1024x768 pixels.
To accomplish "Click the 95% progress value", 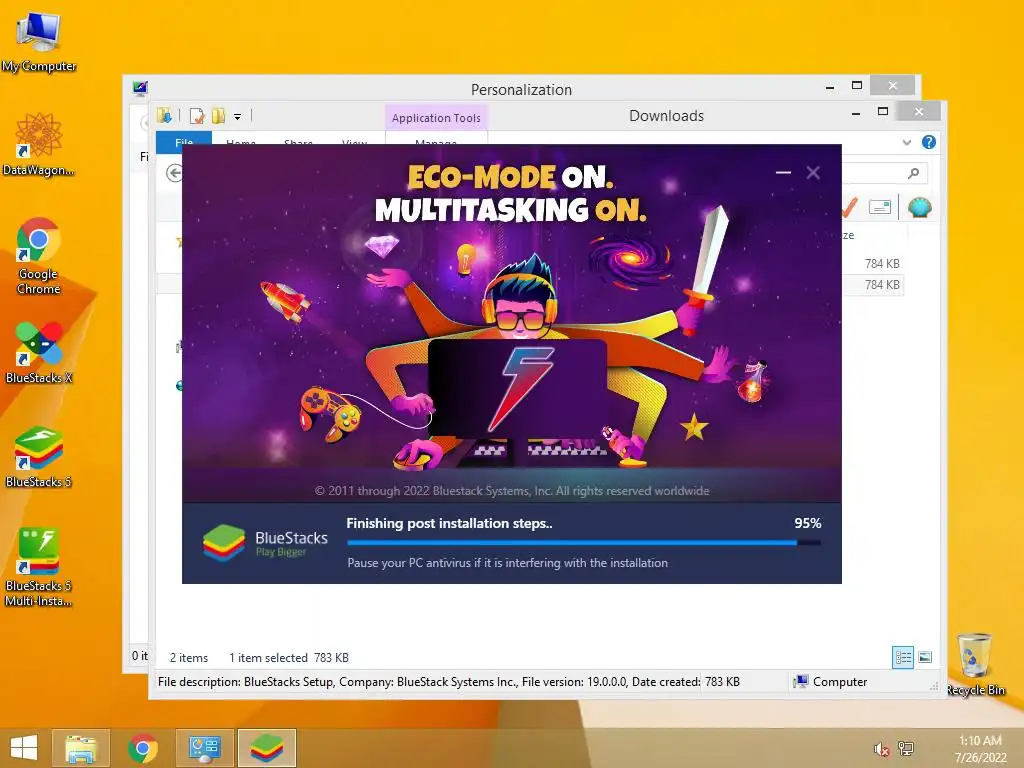I will (808, 523).
